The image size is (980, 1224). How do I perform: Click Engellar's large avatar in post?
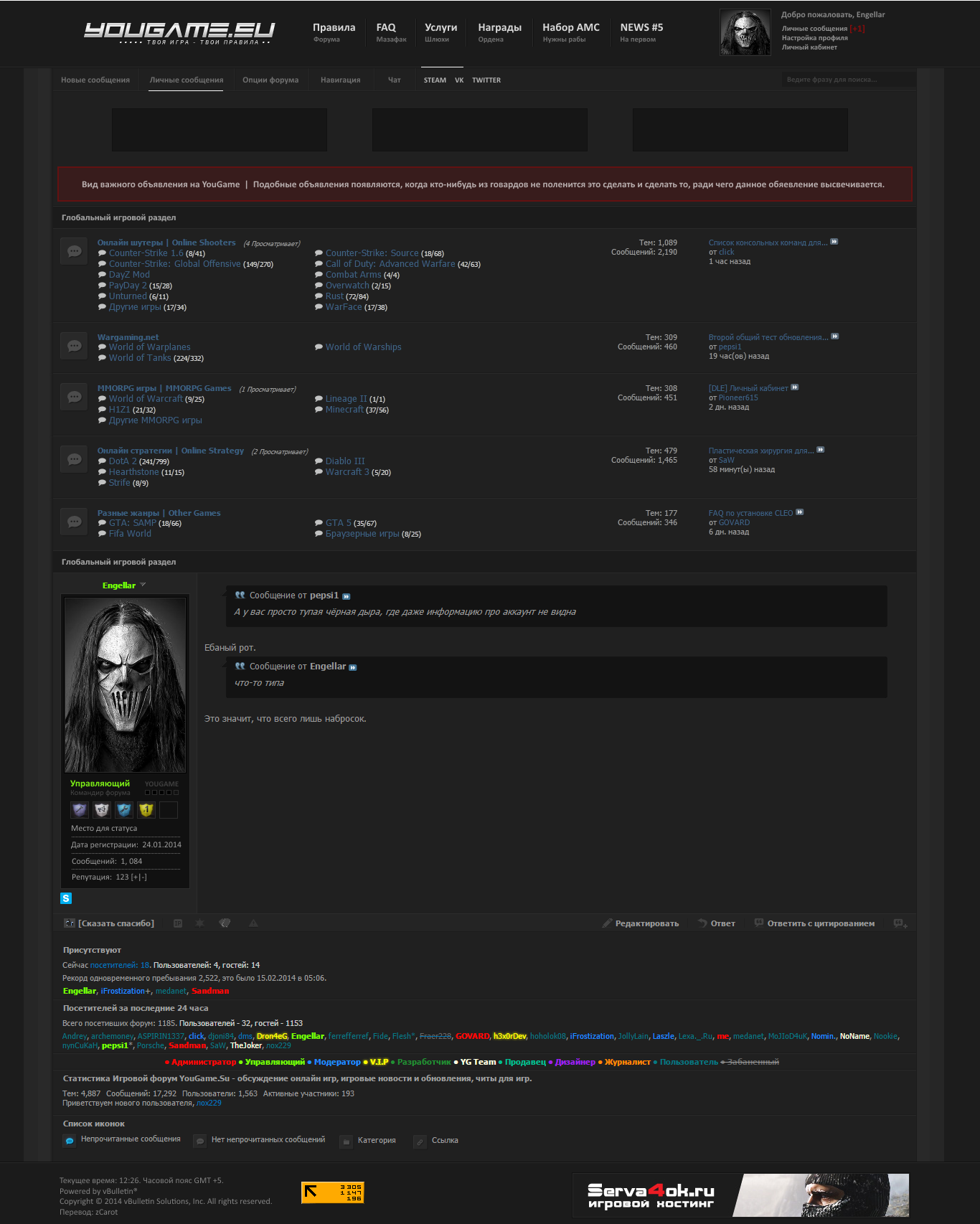pyautogui.click(x=126, y=685)
